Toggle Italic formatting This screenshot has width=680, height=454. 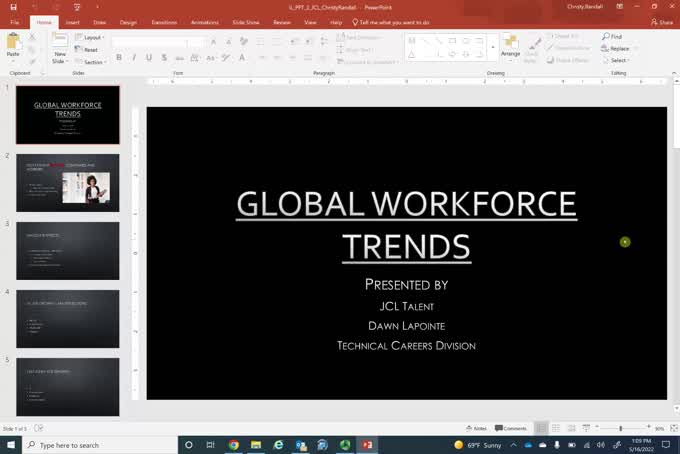click(134, 57)
